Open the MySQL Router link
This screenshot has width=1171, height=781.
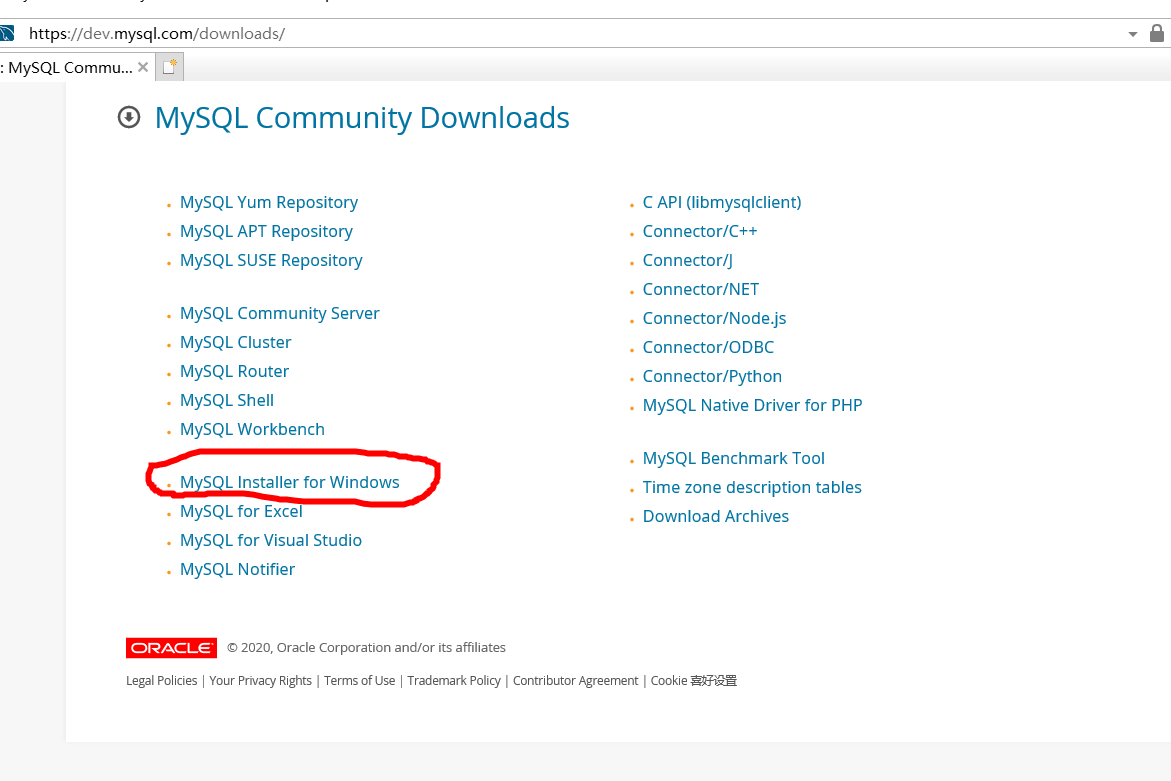pyautogui.click(x=234, y=372)
